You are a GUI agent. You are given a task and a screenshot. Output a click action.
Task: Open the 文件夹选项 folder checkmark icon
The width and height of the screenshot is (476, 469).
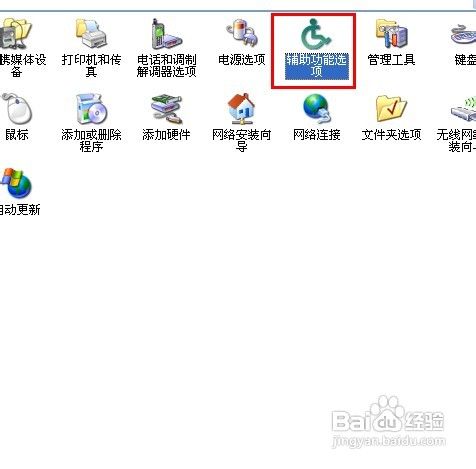(x=391, y=109)
